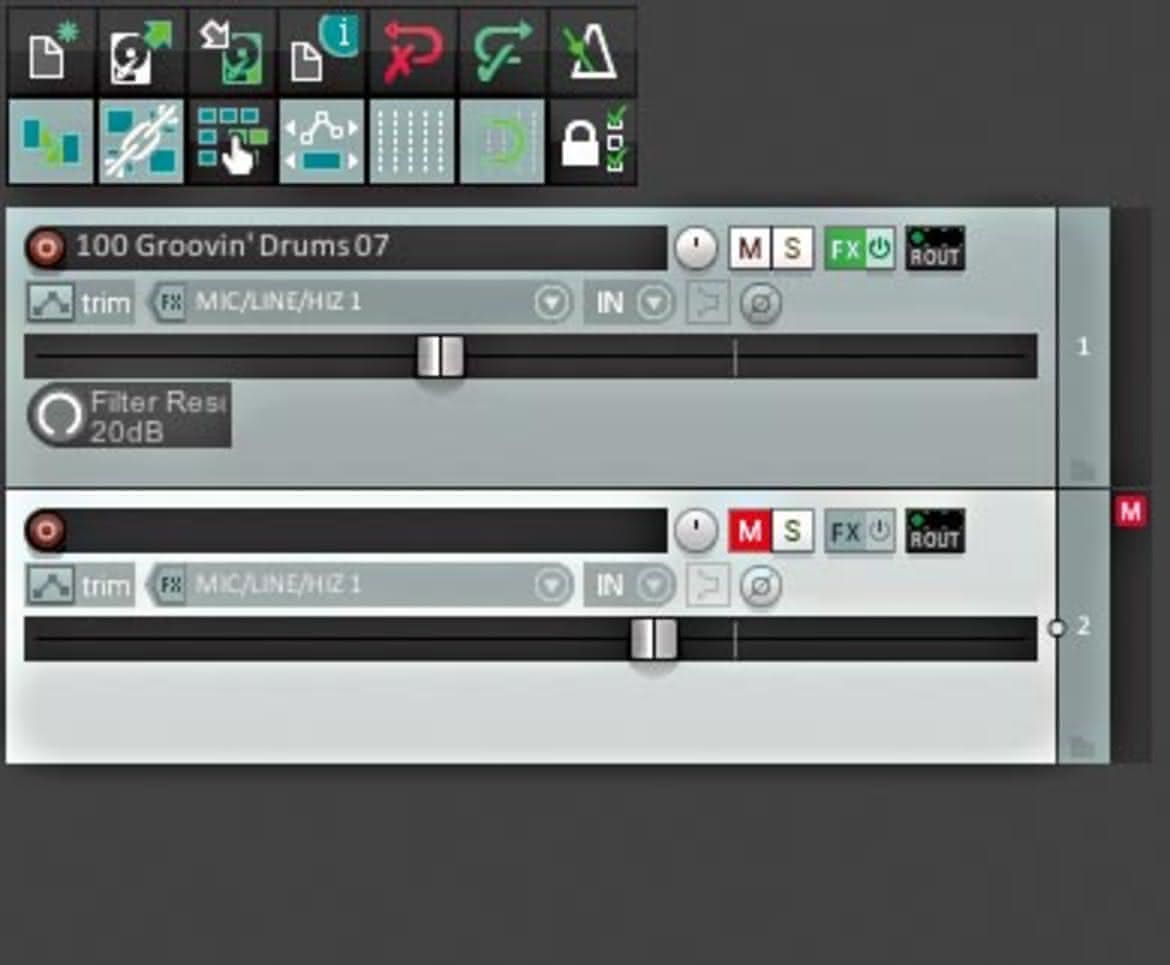Open project with the disk arrow icon
Image resolution: width=1170 pixels, height=965 pixels.
coord(141,52)
